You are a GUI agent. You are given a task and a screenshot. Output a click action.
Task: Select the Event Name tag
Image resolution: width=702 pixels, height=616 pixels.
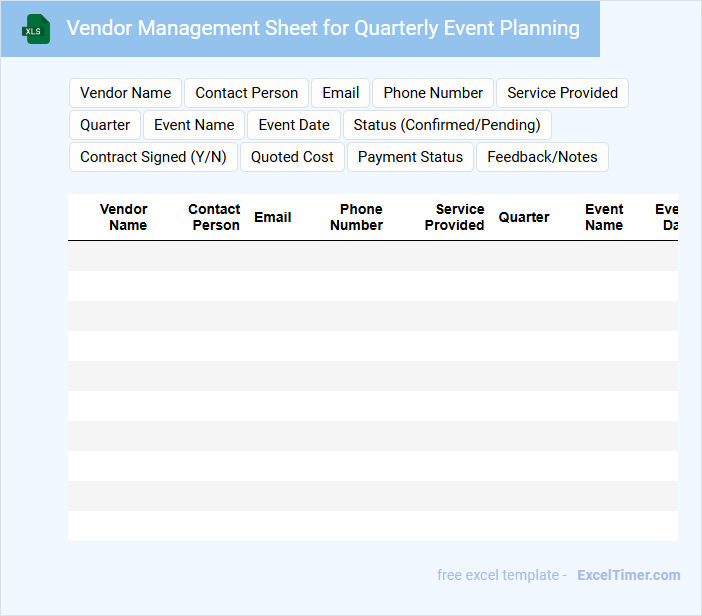click(x=194, y=125)
